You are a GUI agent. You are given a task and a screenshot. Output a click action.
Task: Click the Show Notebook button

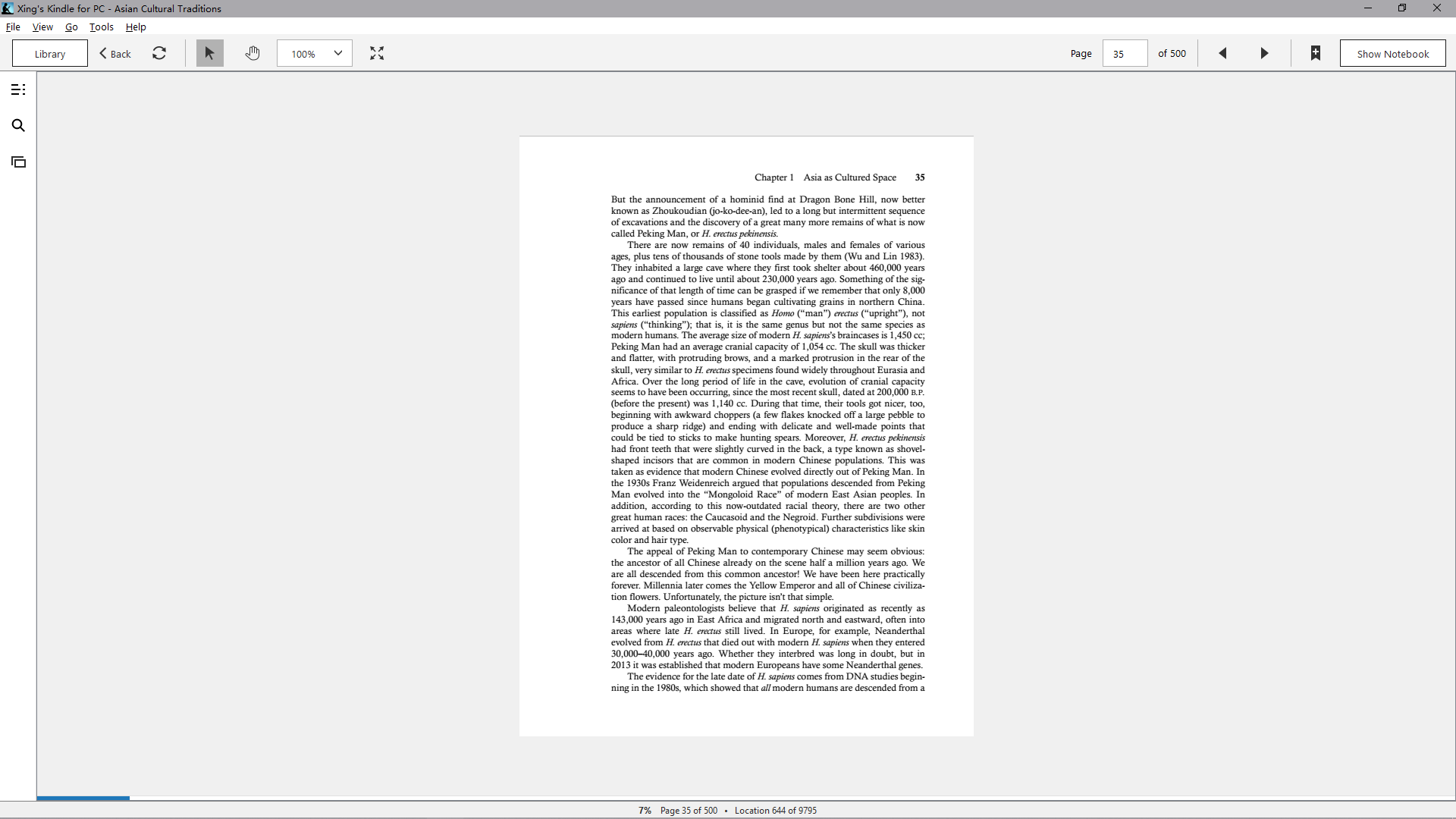1393,53
